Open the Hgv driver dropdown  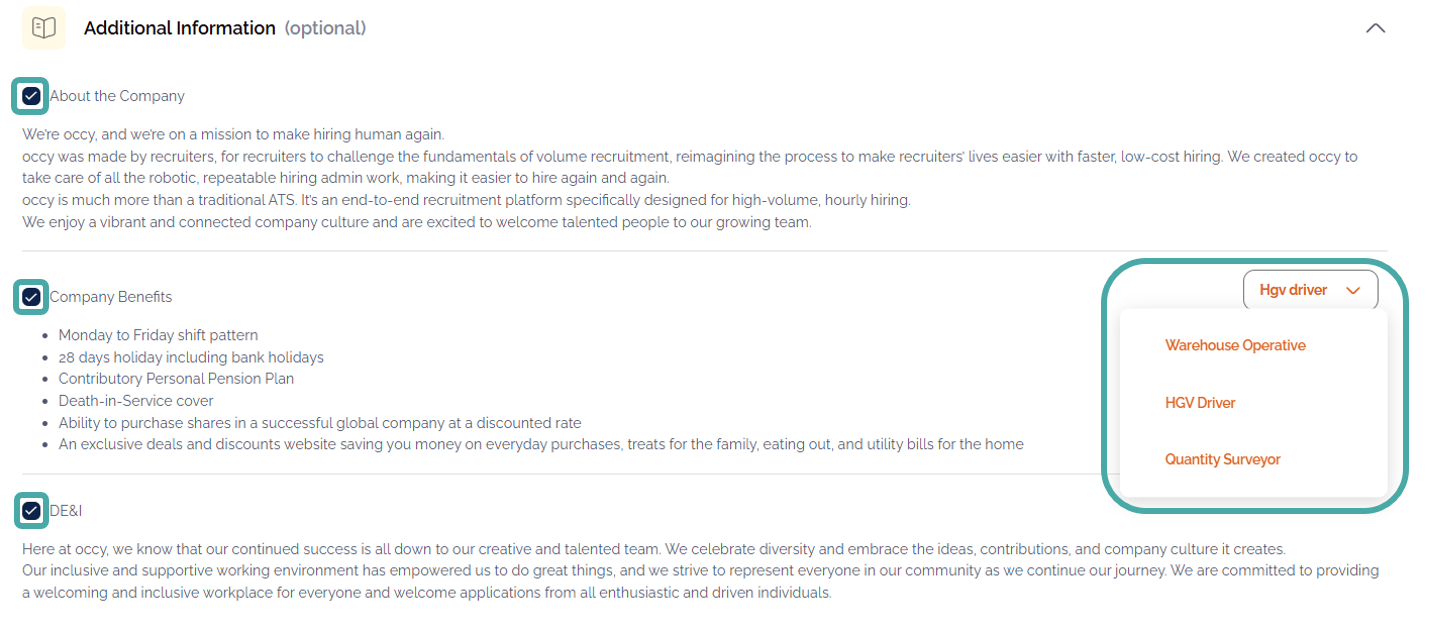coord(1310,290)
